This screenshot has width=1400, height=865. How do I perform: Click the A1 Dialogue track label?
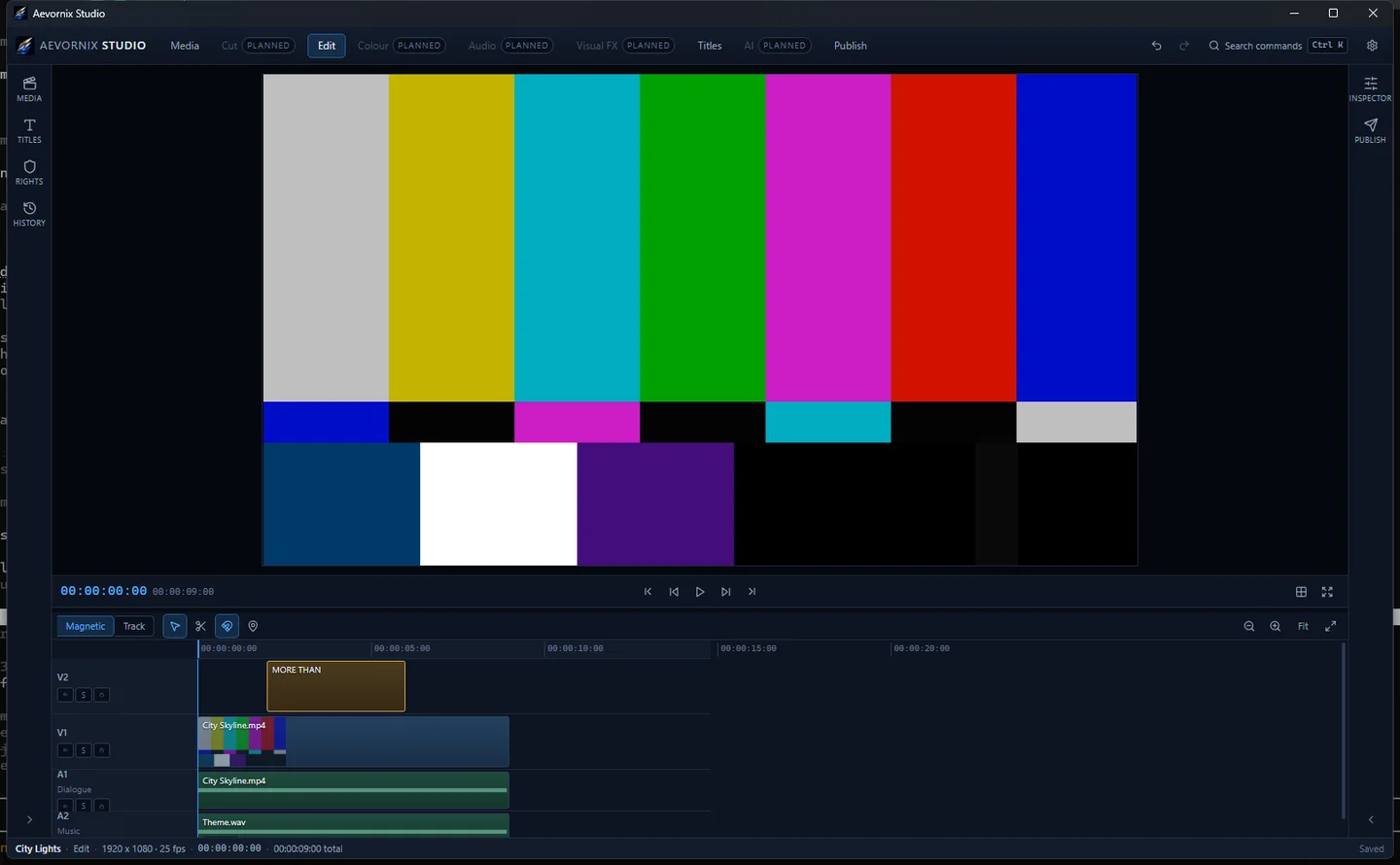[x=74, y=781]
